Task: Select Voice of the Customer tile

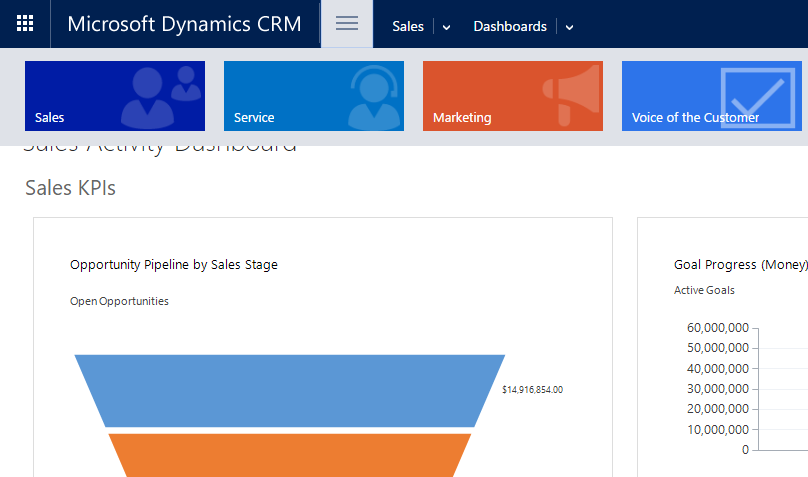Action: tap(712, 96)
